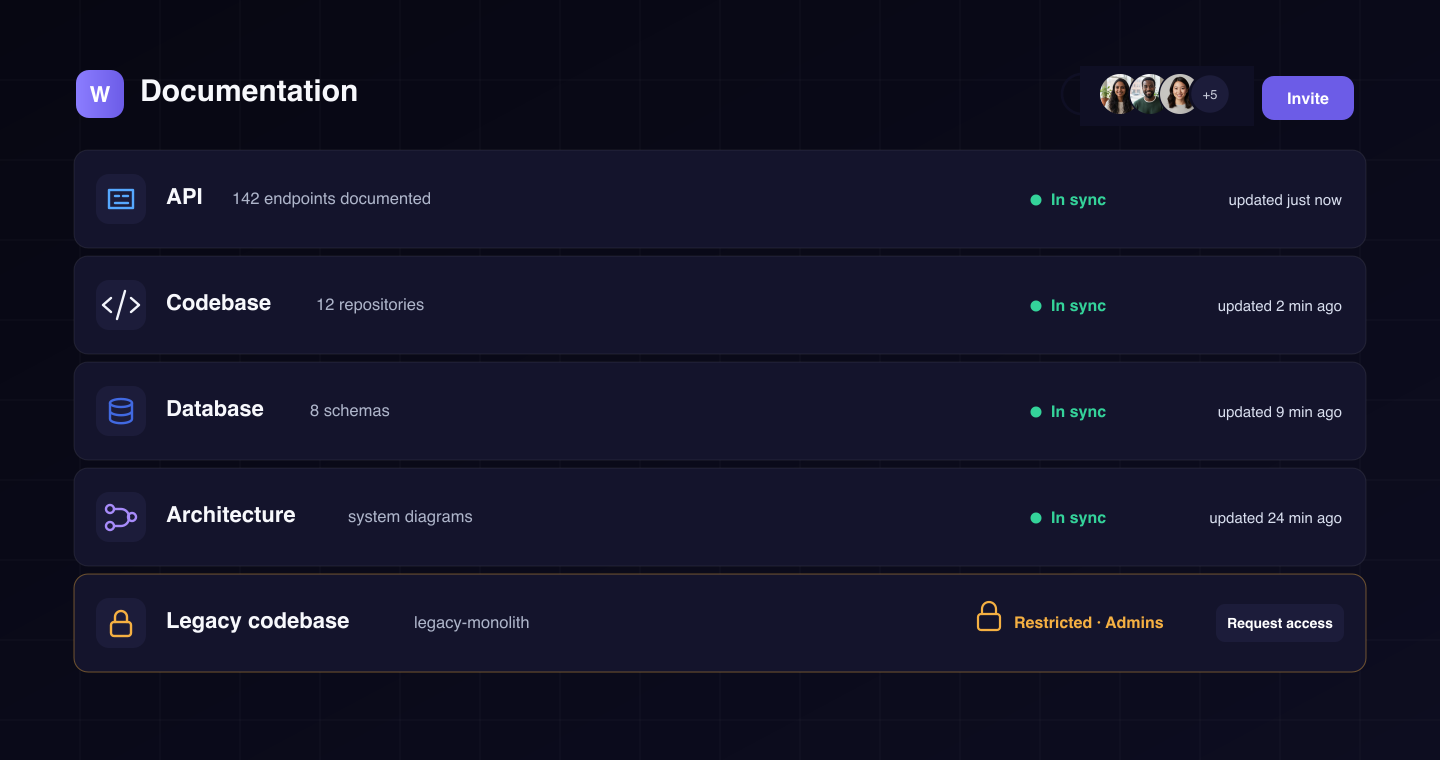Click the In sync status on Database row
The image size is (1440, 760).
coord(1068,412)
